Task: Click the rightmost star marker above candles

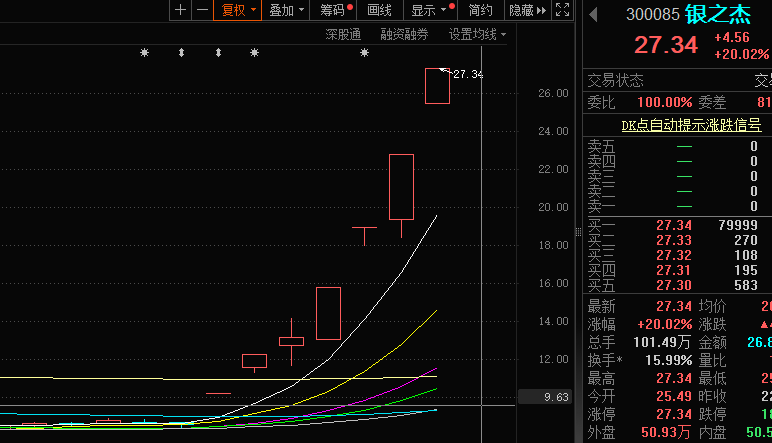Action: 364,52
